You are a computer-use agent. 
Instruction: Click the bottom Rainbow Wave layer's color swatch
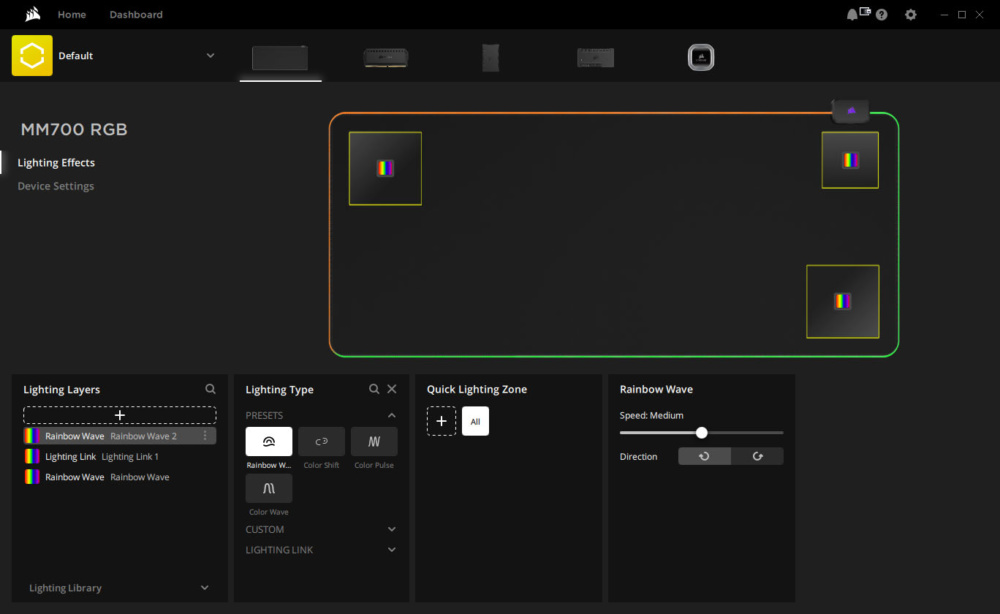(32, 476)
